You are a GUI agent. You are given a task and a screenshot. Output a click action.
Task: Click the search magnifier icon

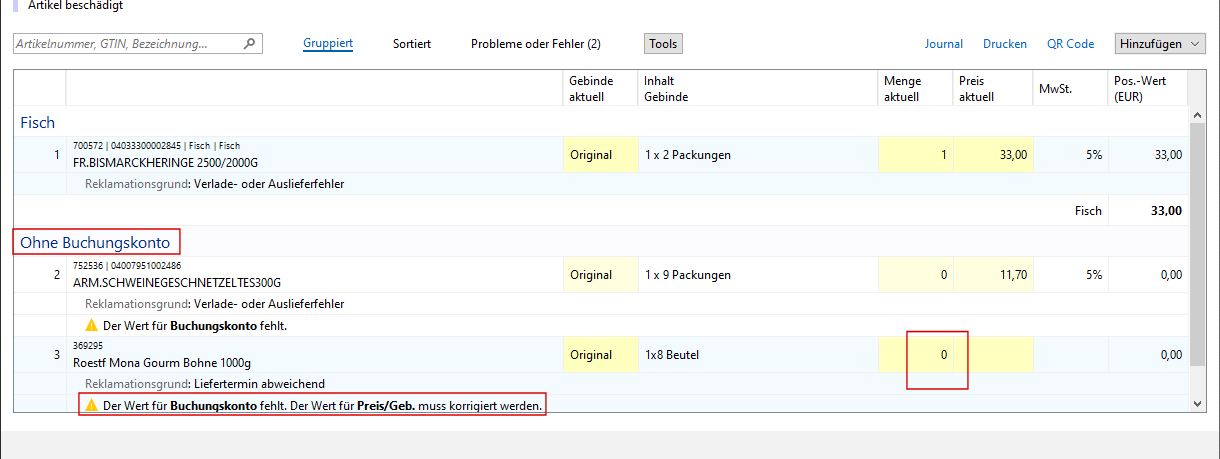249,44
